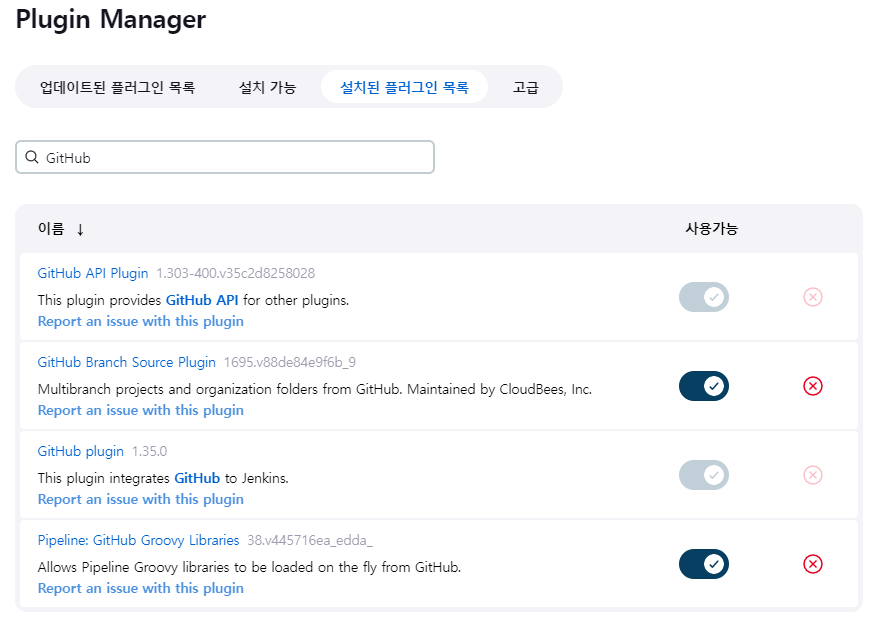
Task: Open the 고급 tab
Action: point(526,87)
